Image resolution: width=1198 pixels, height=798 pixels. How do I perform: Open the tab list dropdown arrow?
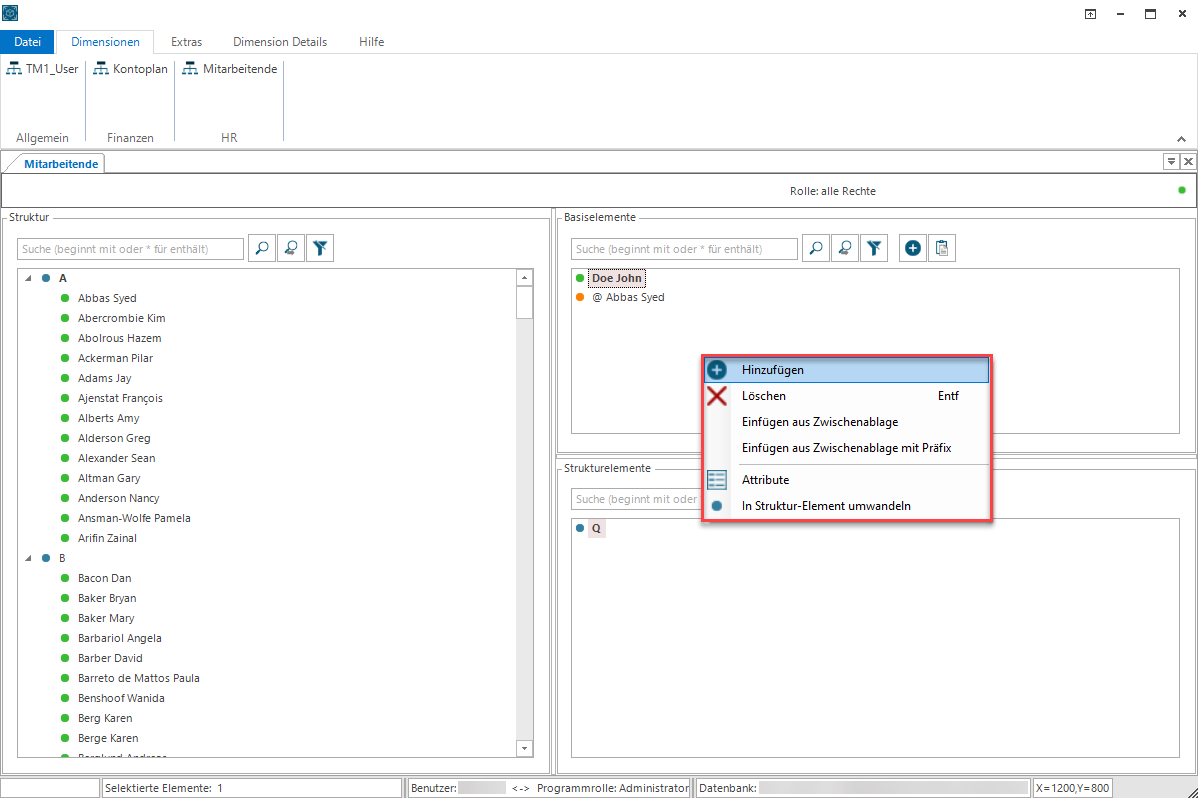[x=1171, y=161]
